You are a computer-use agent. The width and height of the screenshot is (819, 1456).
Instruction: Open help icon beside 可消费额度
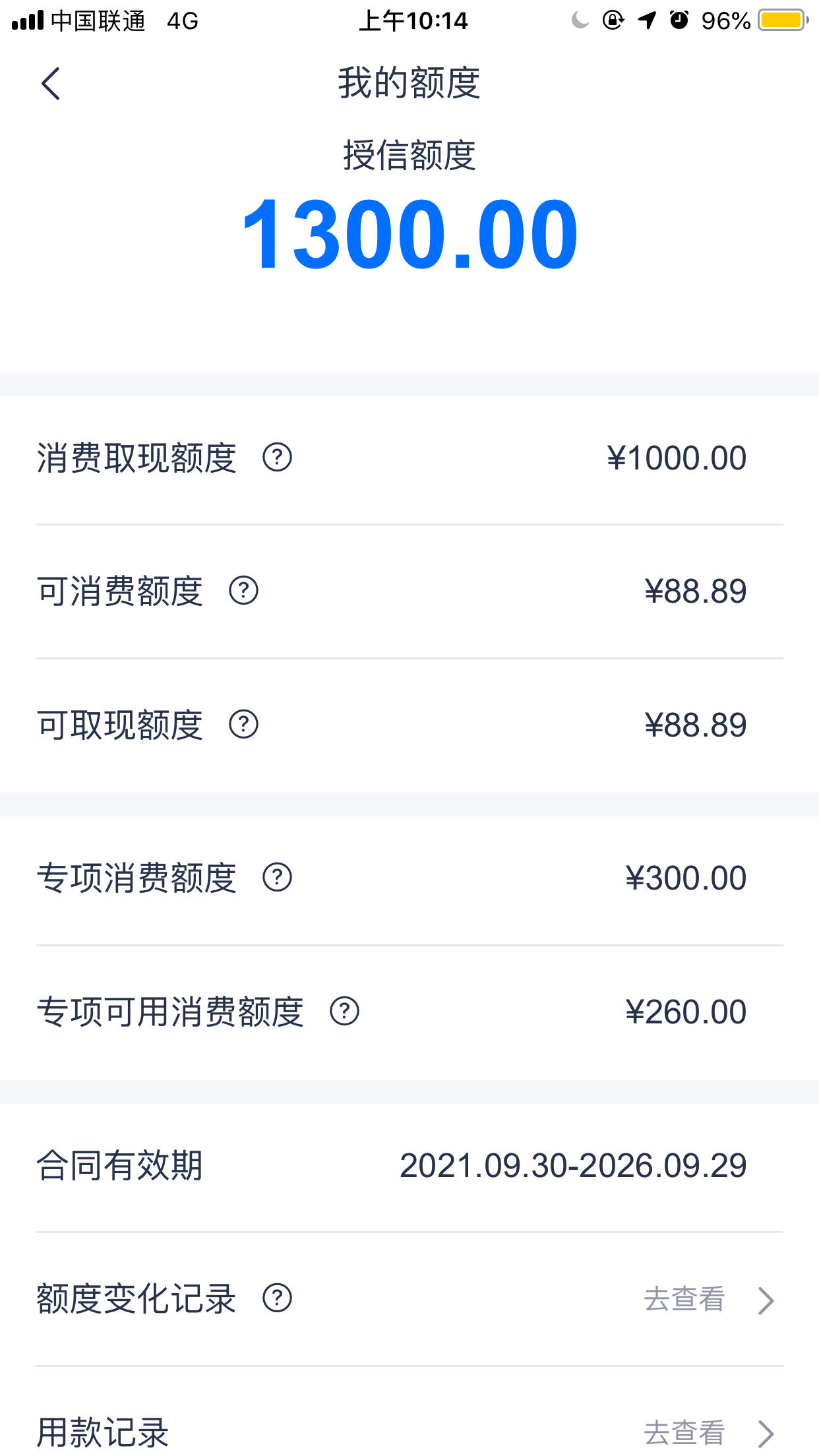click(x=243, y=590)
